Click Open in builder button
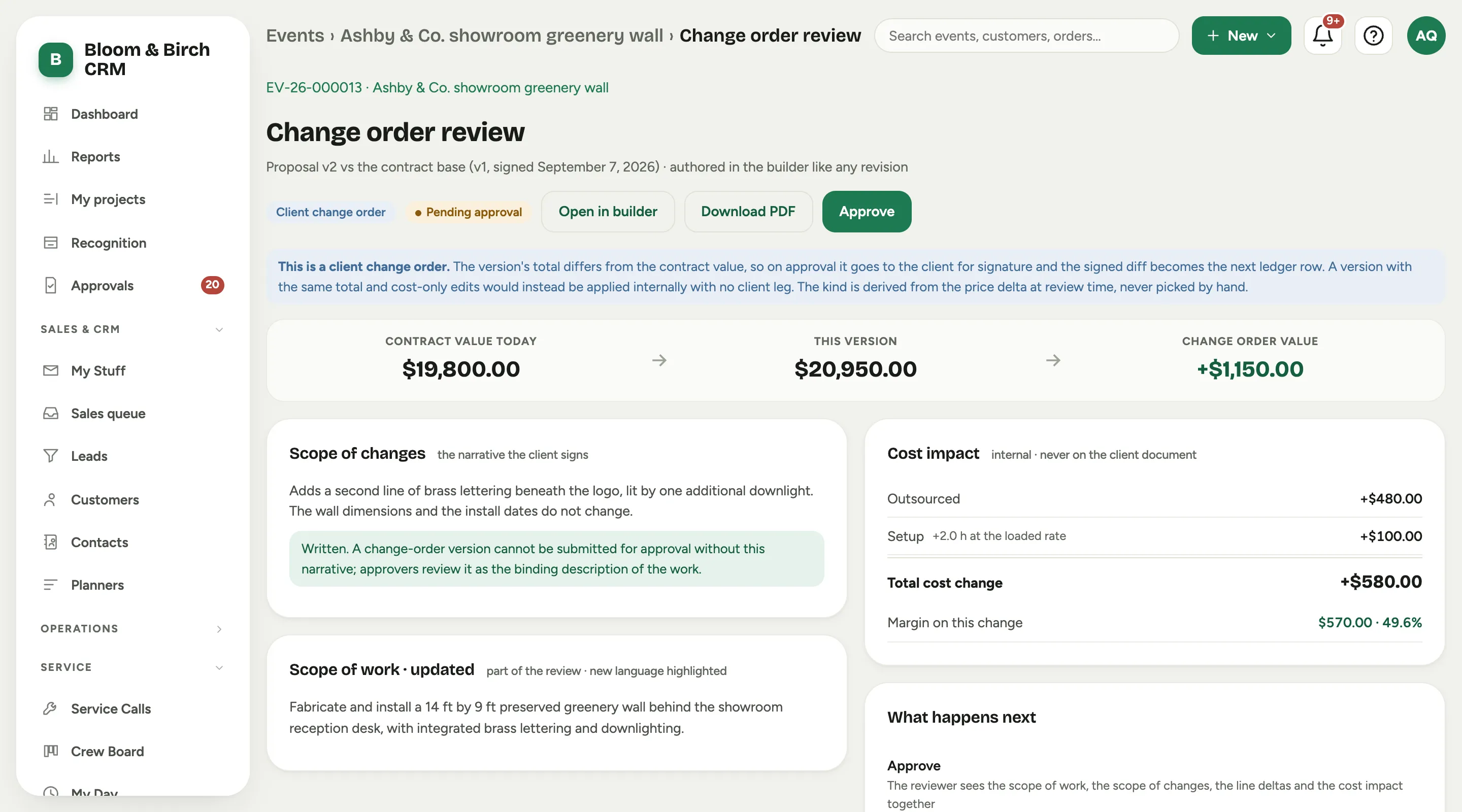The height and width of the screenshot is (812, 1462). [608, 212]
